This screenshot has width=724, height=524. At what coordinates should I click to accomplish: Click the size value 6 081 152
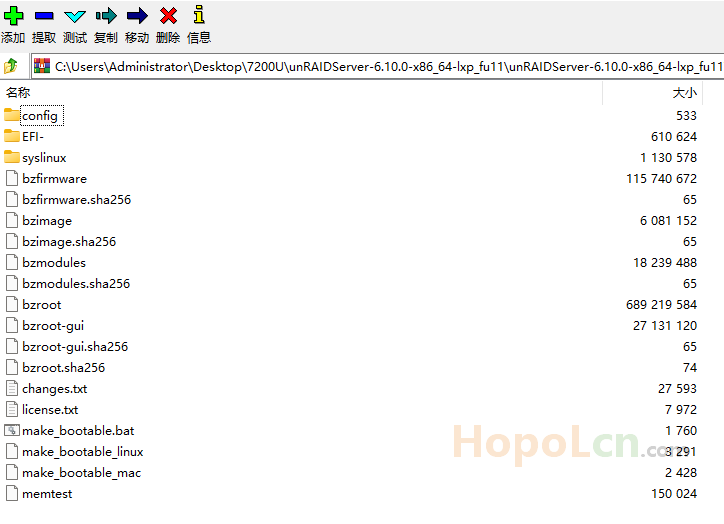coord(668,221)
